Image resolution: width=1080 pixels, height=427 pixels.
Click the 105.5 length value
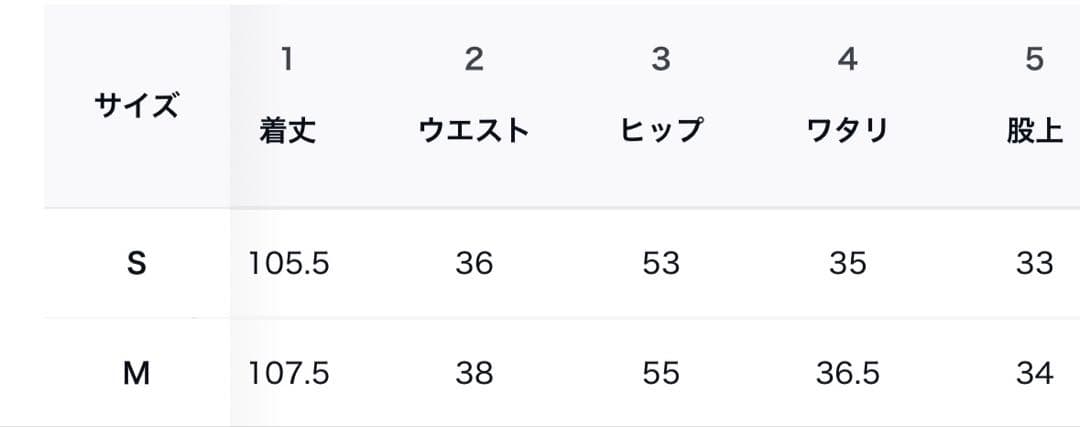click(x=288, y=264)
